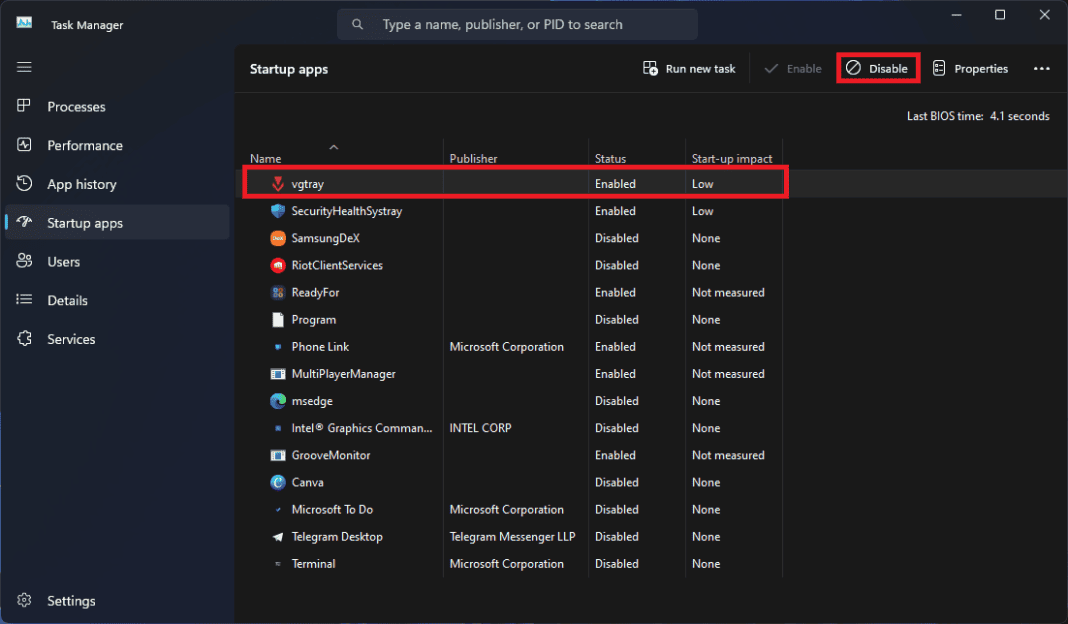Click Run new task

coord(689,68)
